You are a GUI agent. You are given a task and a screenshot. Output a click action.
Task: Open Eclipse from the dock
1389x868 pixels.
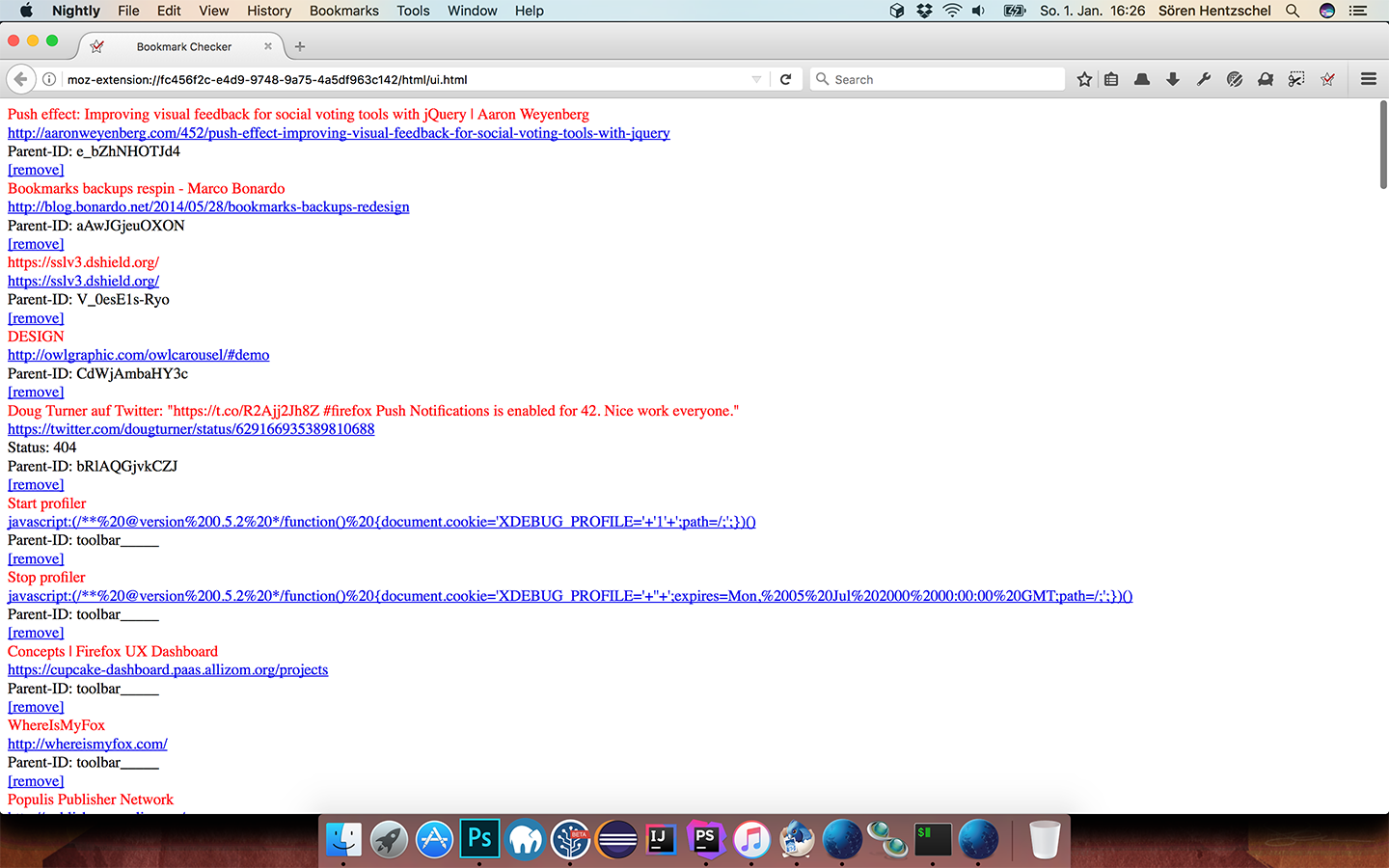[x=616, y=839]
